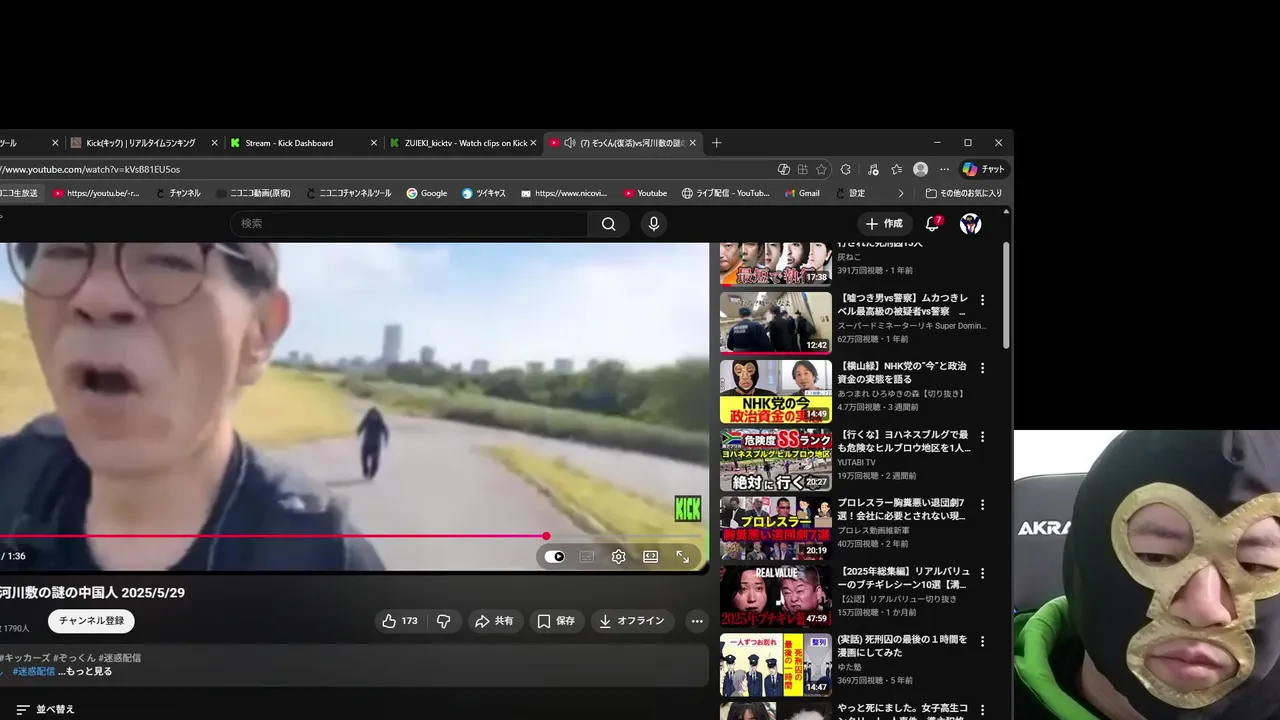Switch to the Kick リアルタイムランキング tab

[141, 143]
